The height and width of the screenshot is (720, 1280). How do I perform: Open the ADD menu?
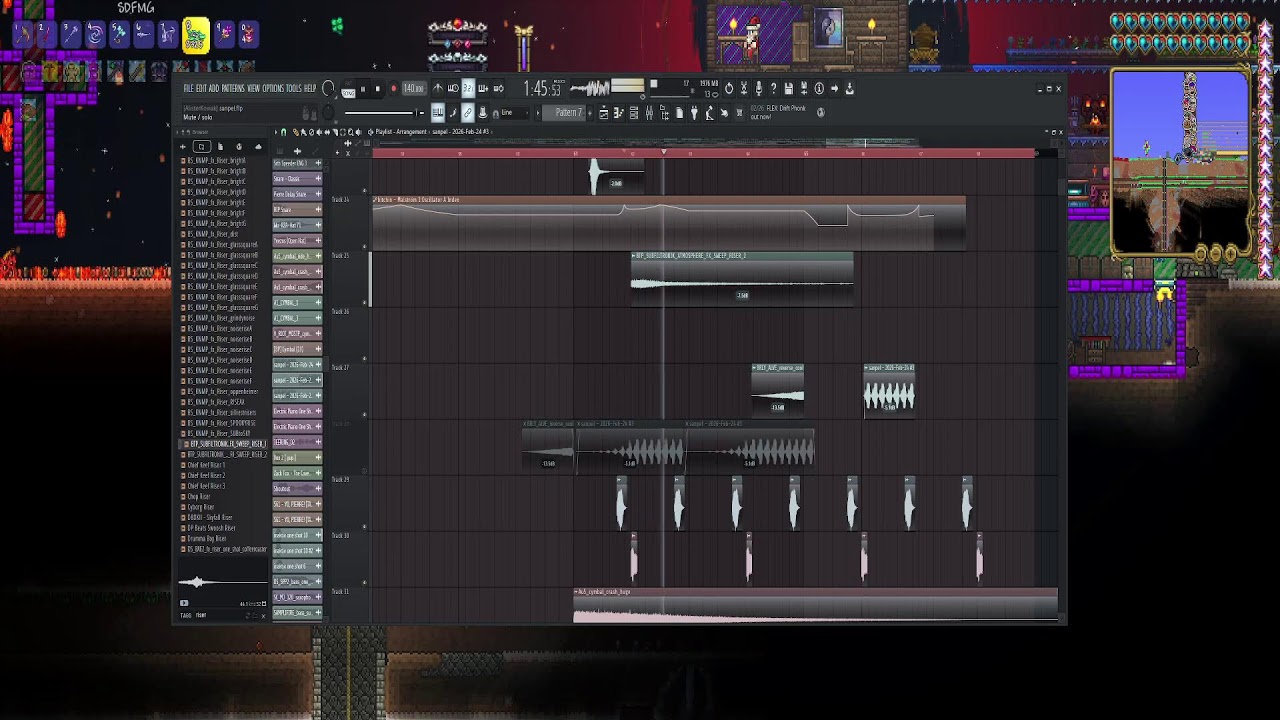[x=214, y=88]
